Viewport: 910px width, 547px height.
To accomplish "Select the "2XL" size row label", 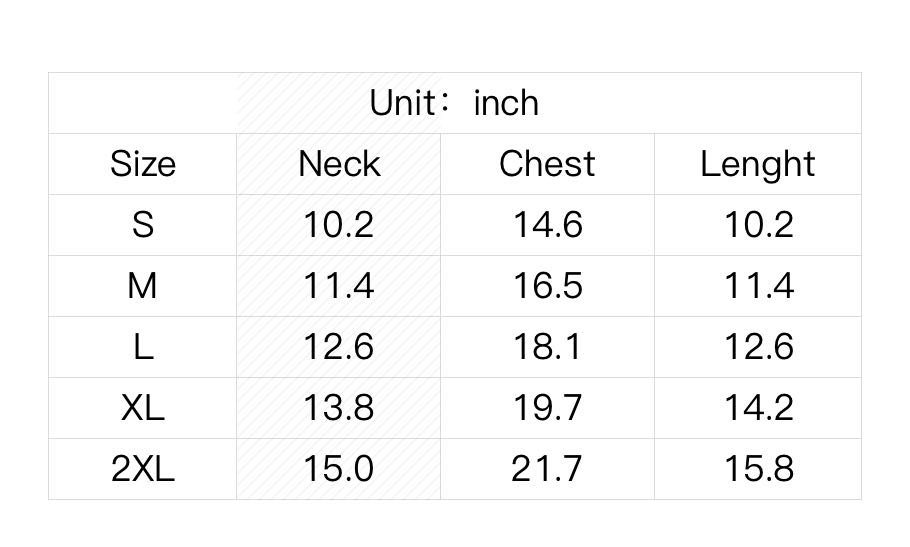I will 142,469.
